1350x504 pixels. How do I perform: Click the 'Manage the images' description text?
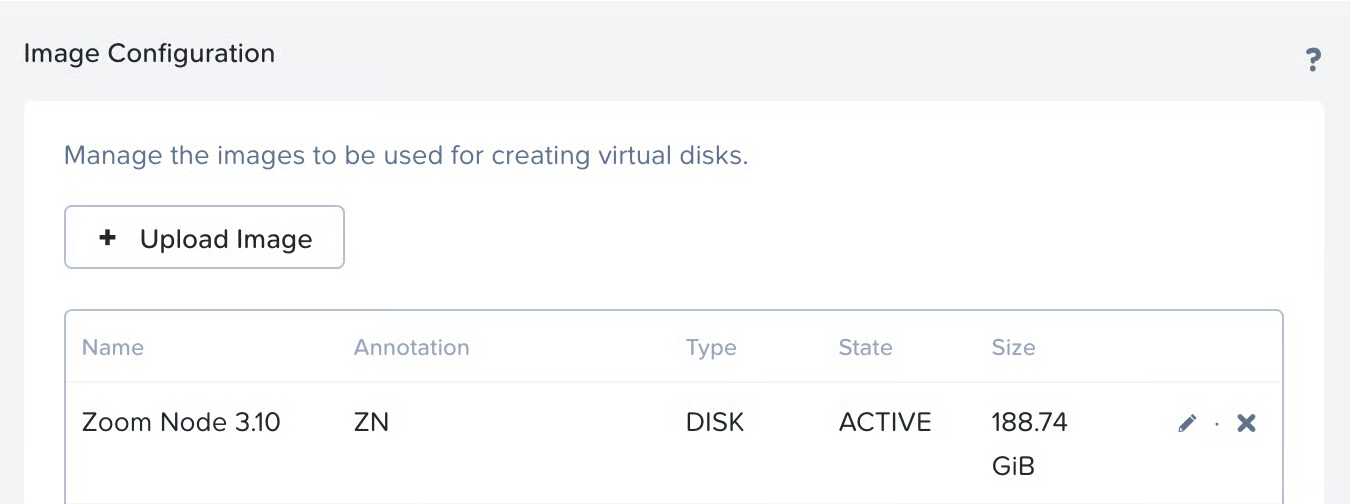(x=406, y=156)
